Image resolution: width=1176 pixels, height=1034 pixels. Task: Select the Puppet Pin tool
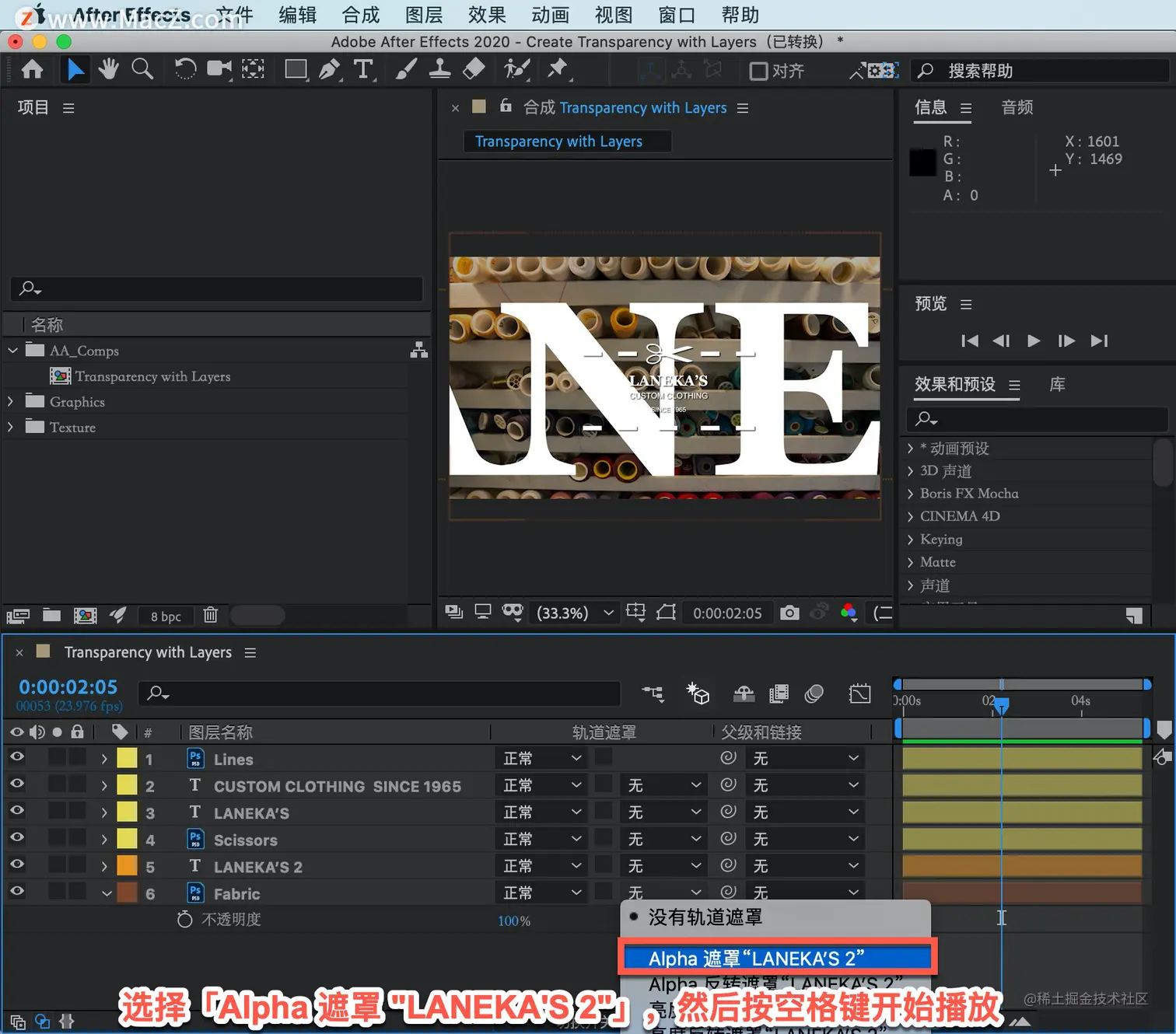tap(558, 70)
